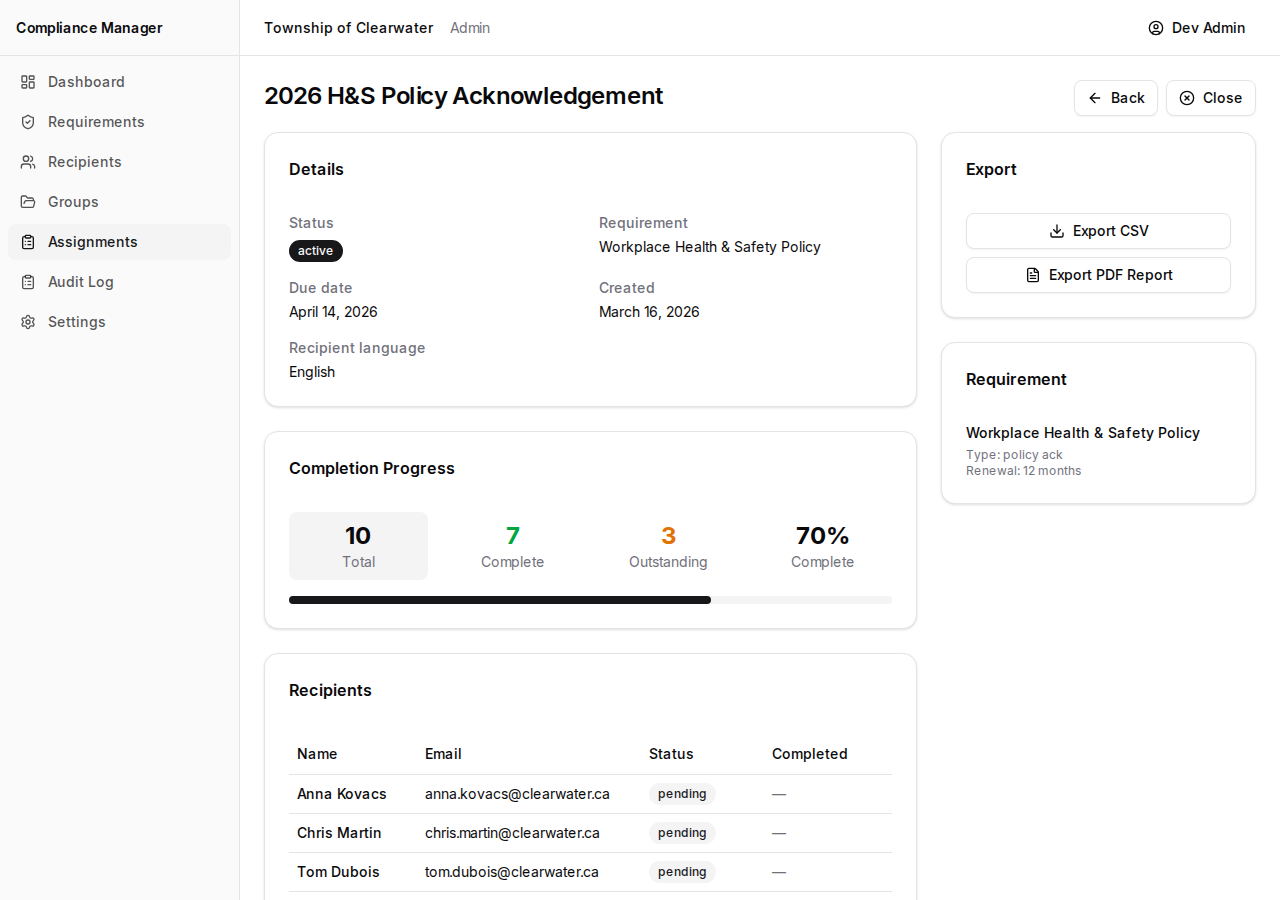Export the assignment as PDF Report
Viewport: 1280px width, 900px height.
pos(1098,275)
